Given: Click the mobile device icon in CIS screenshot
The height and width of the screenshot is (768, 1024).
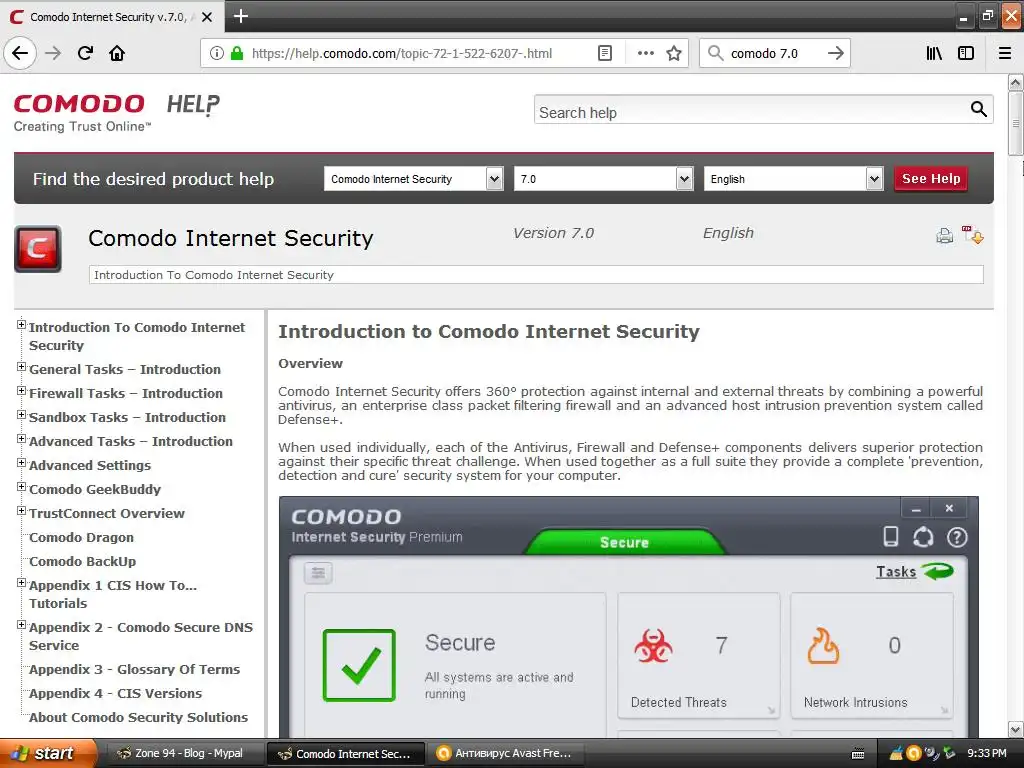Looking at the screenshot, I should point(890,537).
